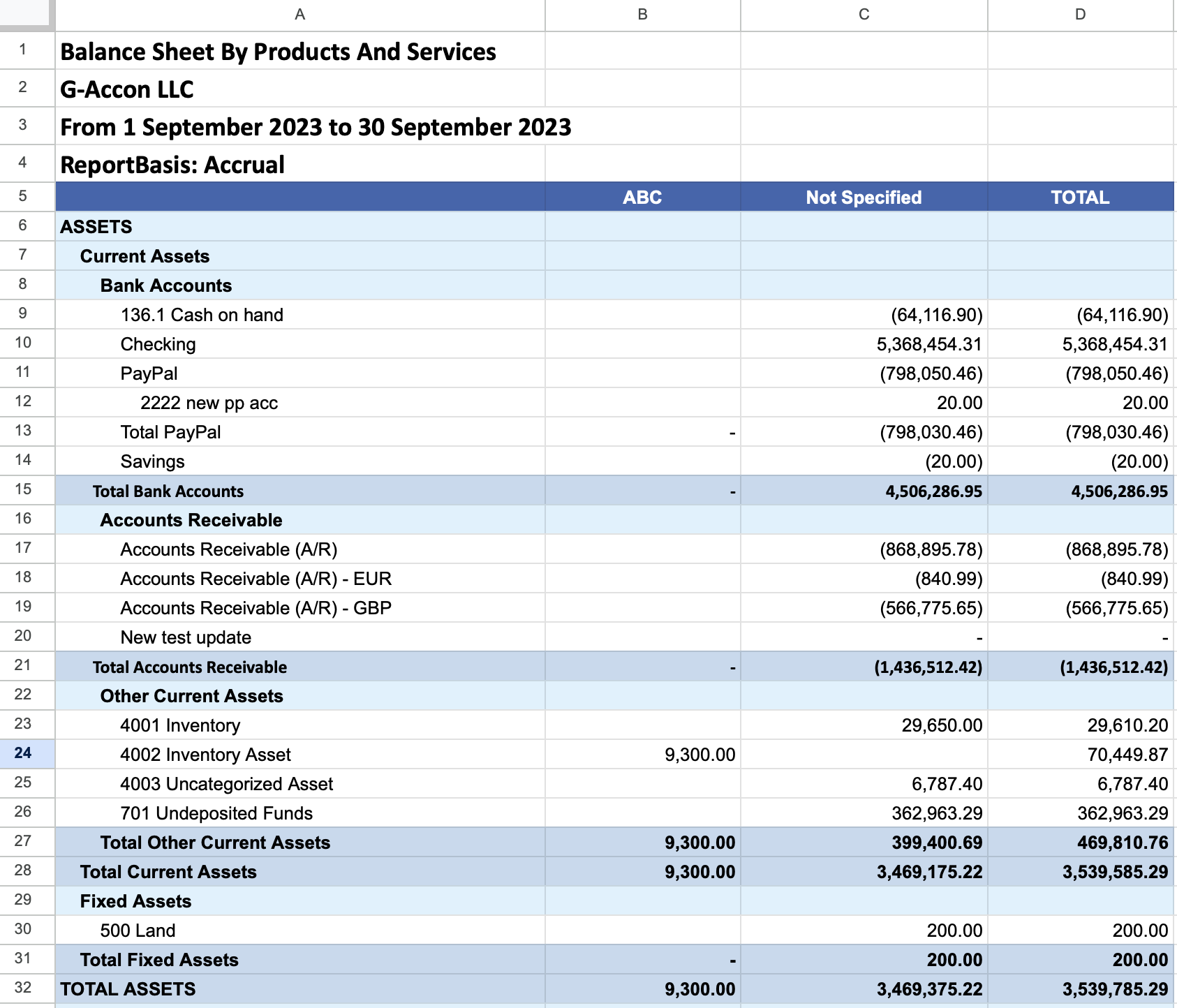
Task: Select the 'Total Fixed Assets' label cell
Action: [x=300, y=959]
